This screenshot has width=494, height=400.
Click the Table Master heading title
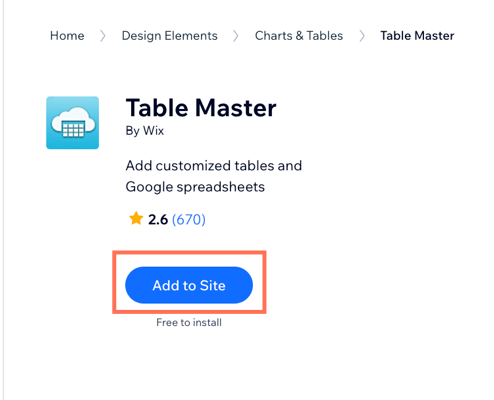pyautogui.click(x=201, y=108)
